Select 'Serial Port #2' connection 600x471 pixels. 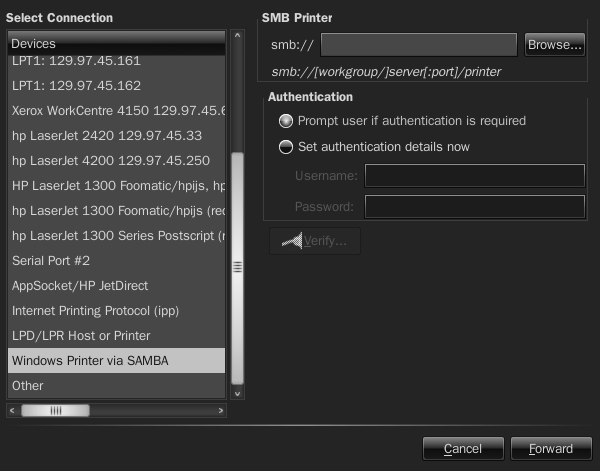[116, 261]
